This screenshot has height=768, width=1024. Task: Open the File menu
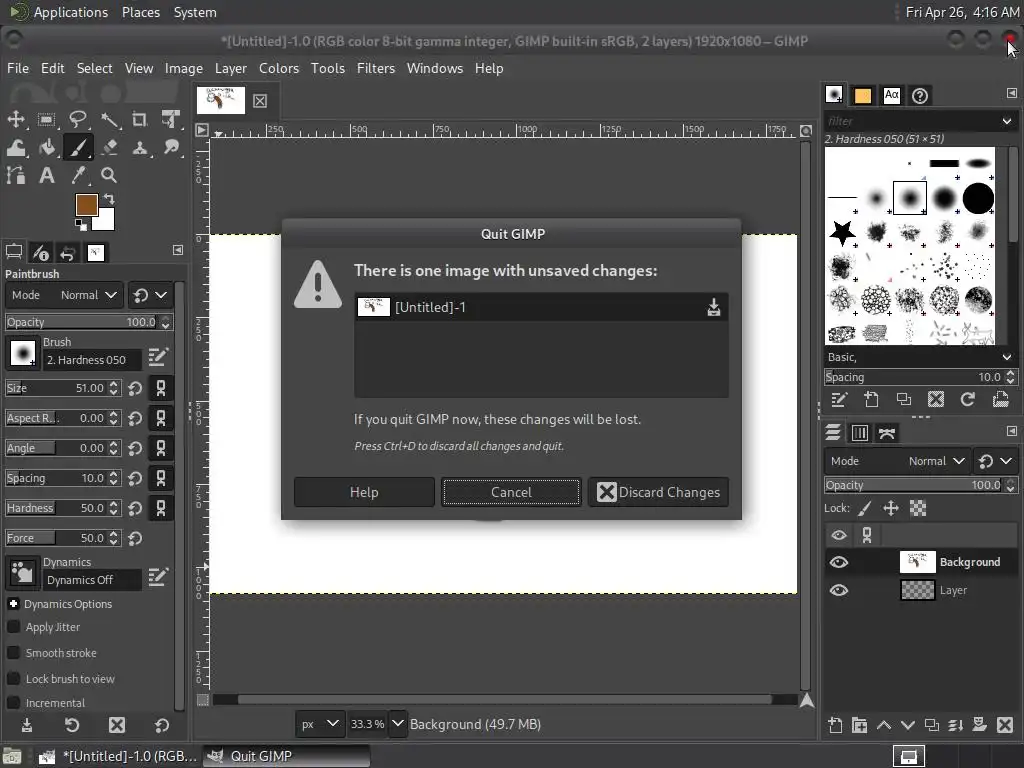pos(18,68)
